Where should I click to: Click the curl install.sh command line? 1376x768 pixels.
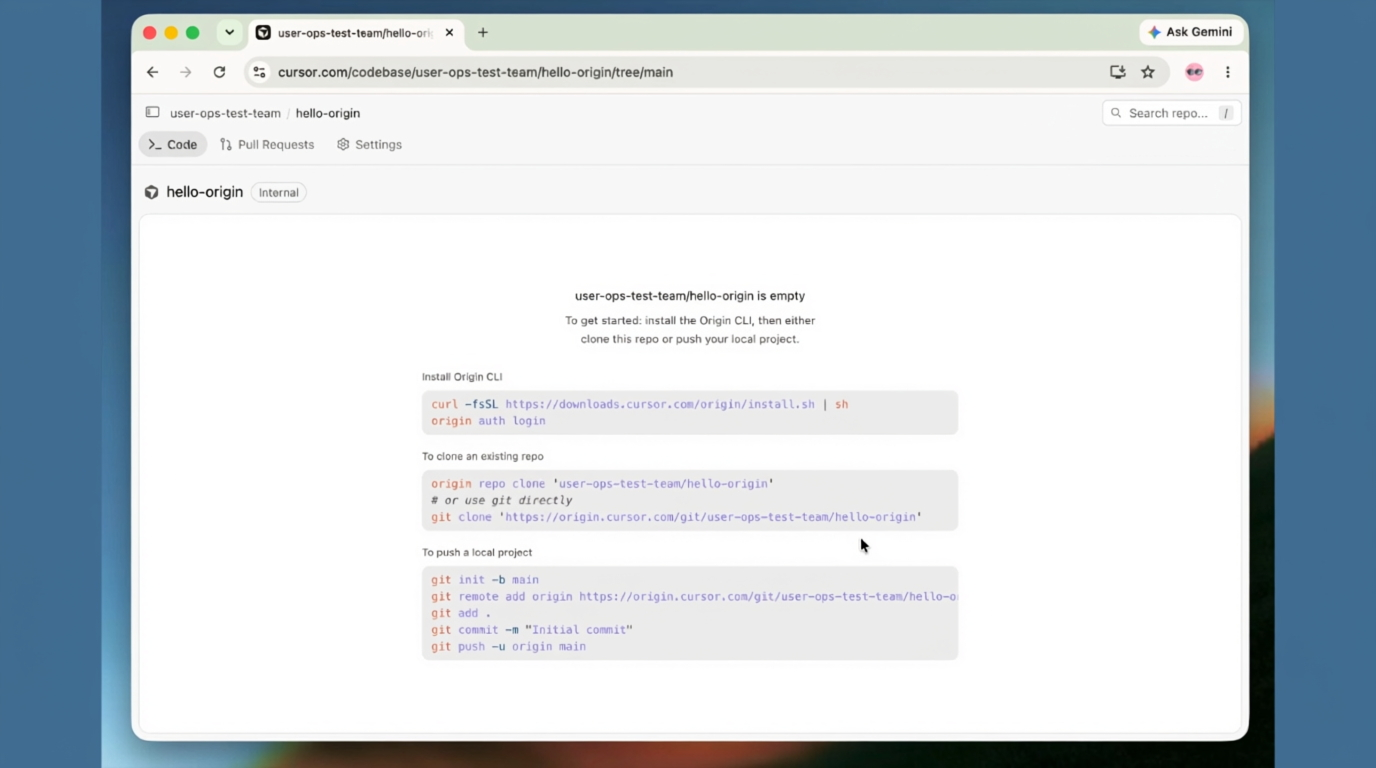point(640,404)
